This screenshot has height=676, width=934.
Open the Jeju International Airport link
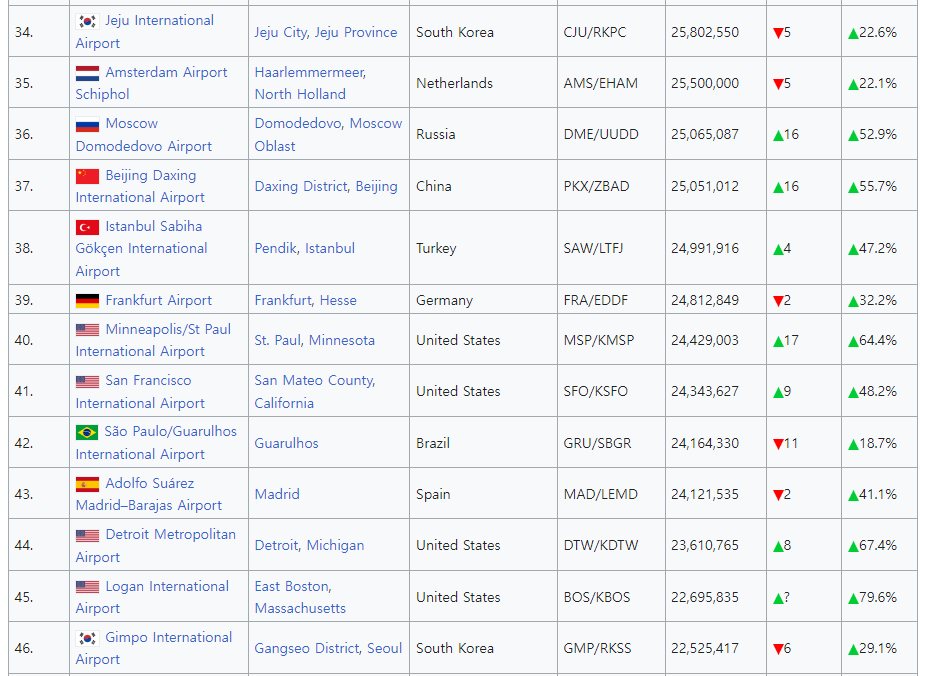tap(145, 32)
